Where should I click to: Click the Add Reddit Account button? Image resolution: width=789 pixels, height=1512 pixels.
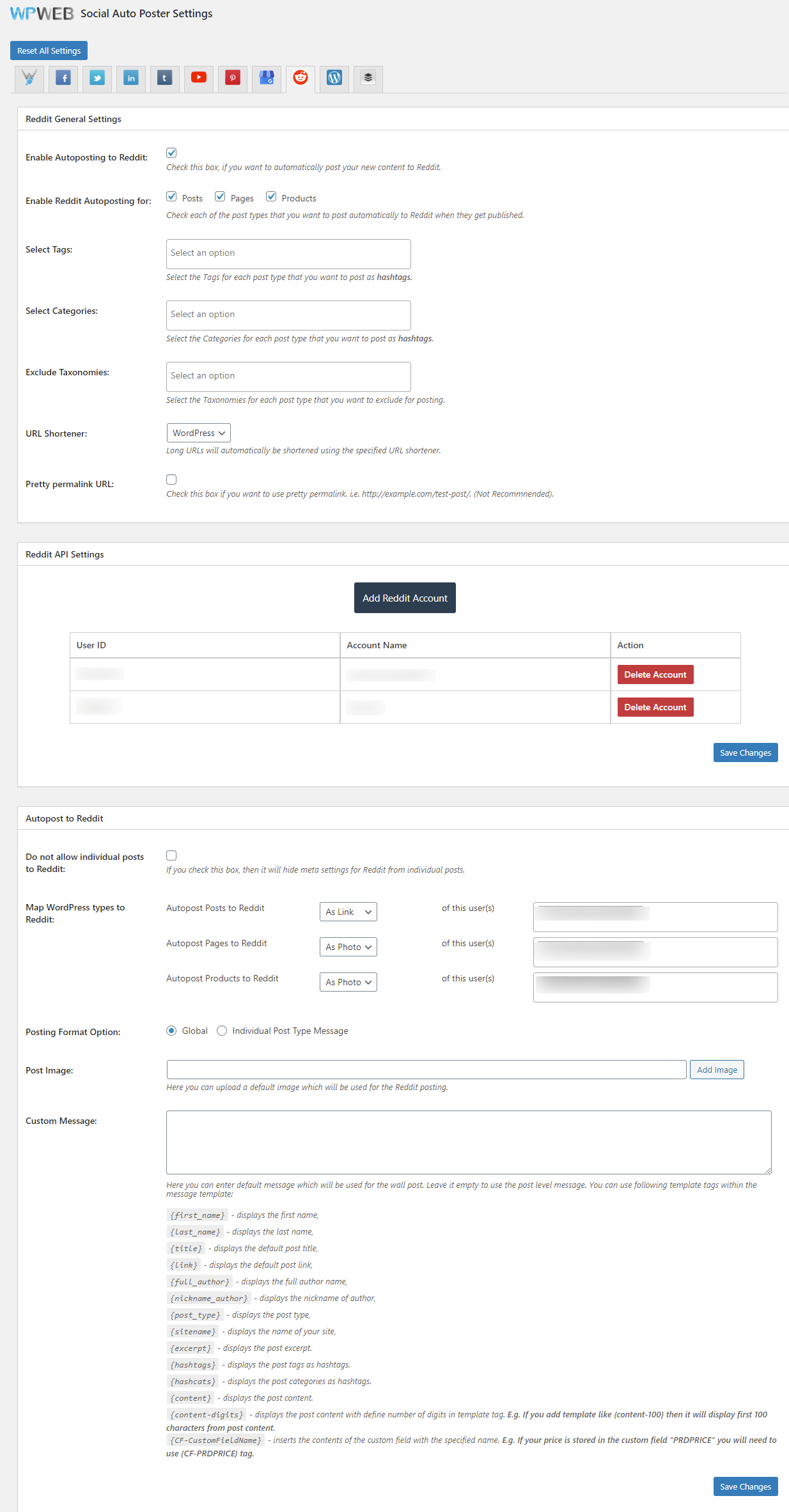click(x=405, y=598)
